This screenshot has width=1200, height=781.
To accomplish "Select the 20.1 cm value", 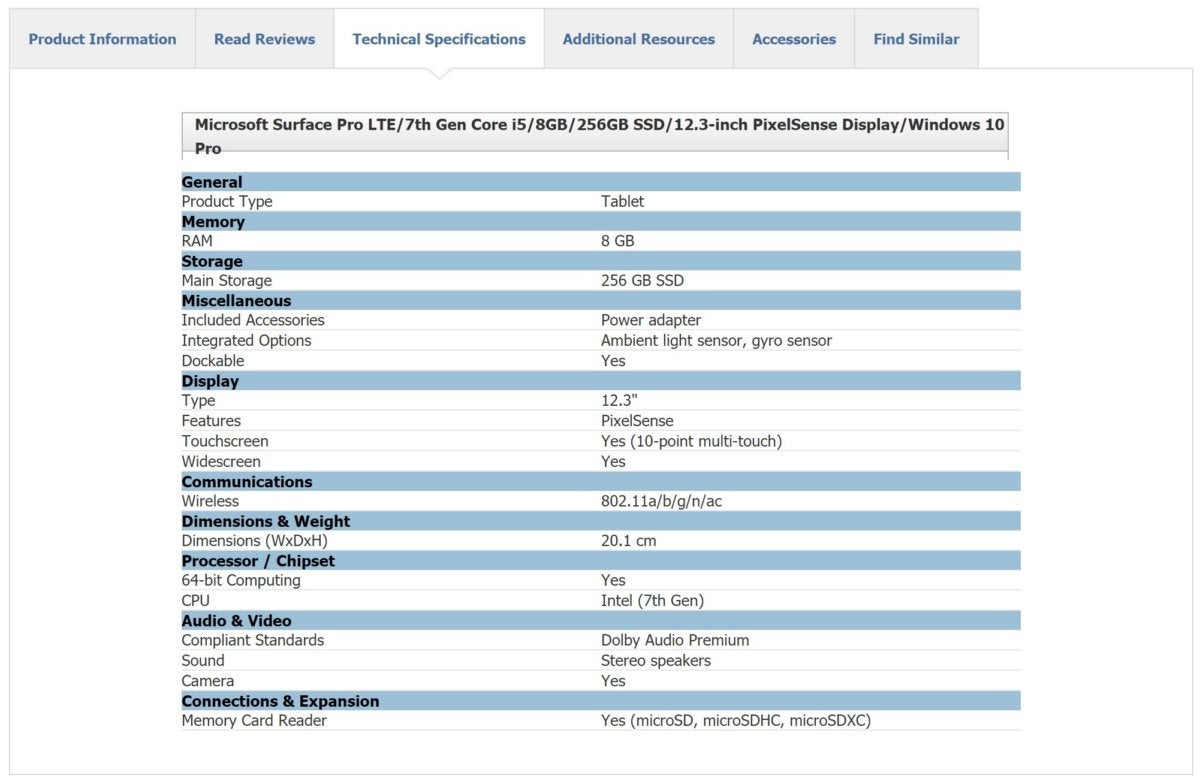I will pos(629,541).
